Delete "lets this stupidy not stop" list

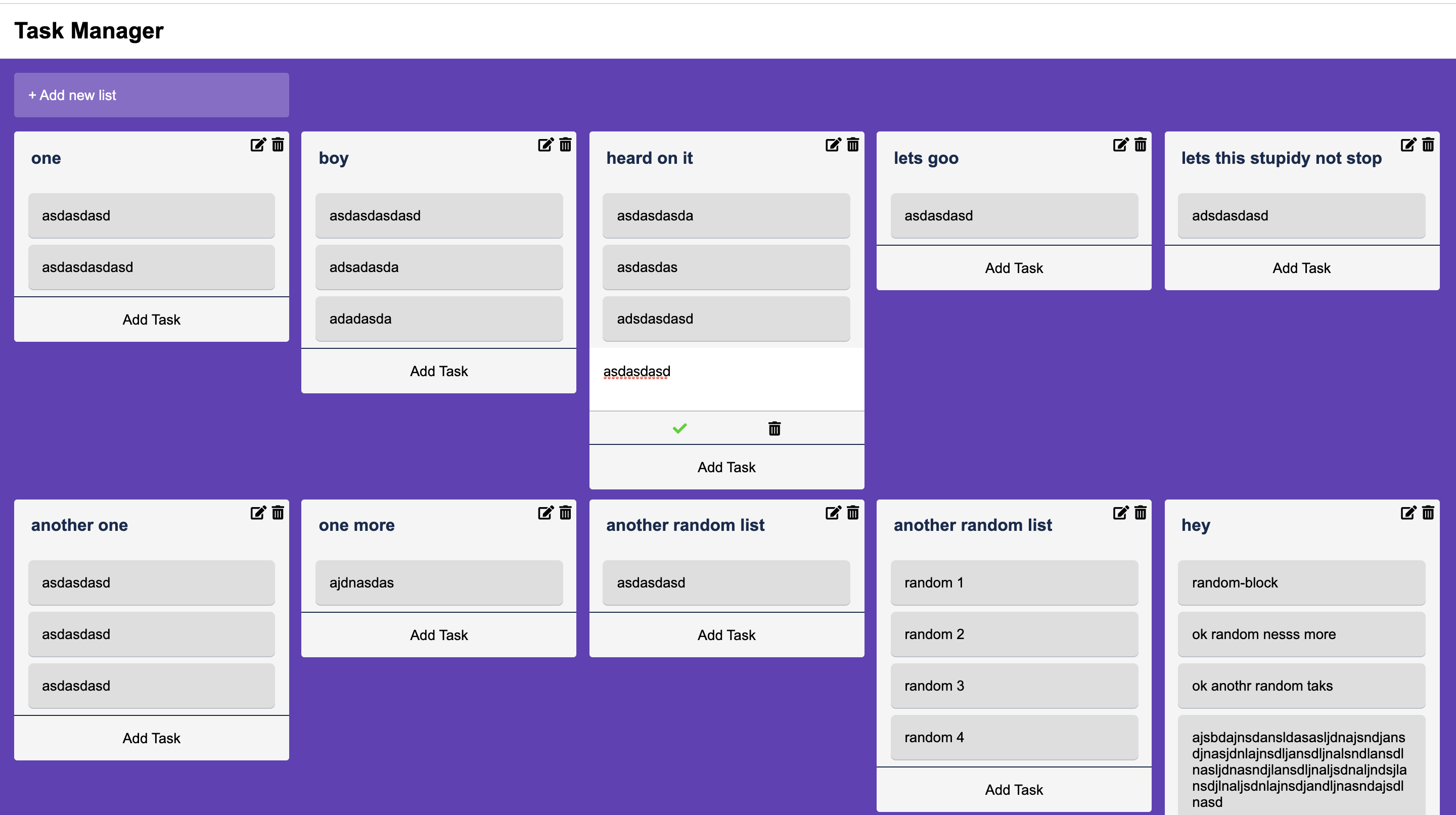coord(1428,145)
